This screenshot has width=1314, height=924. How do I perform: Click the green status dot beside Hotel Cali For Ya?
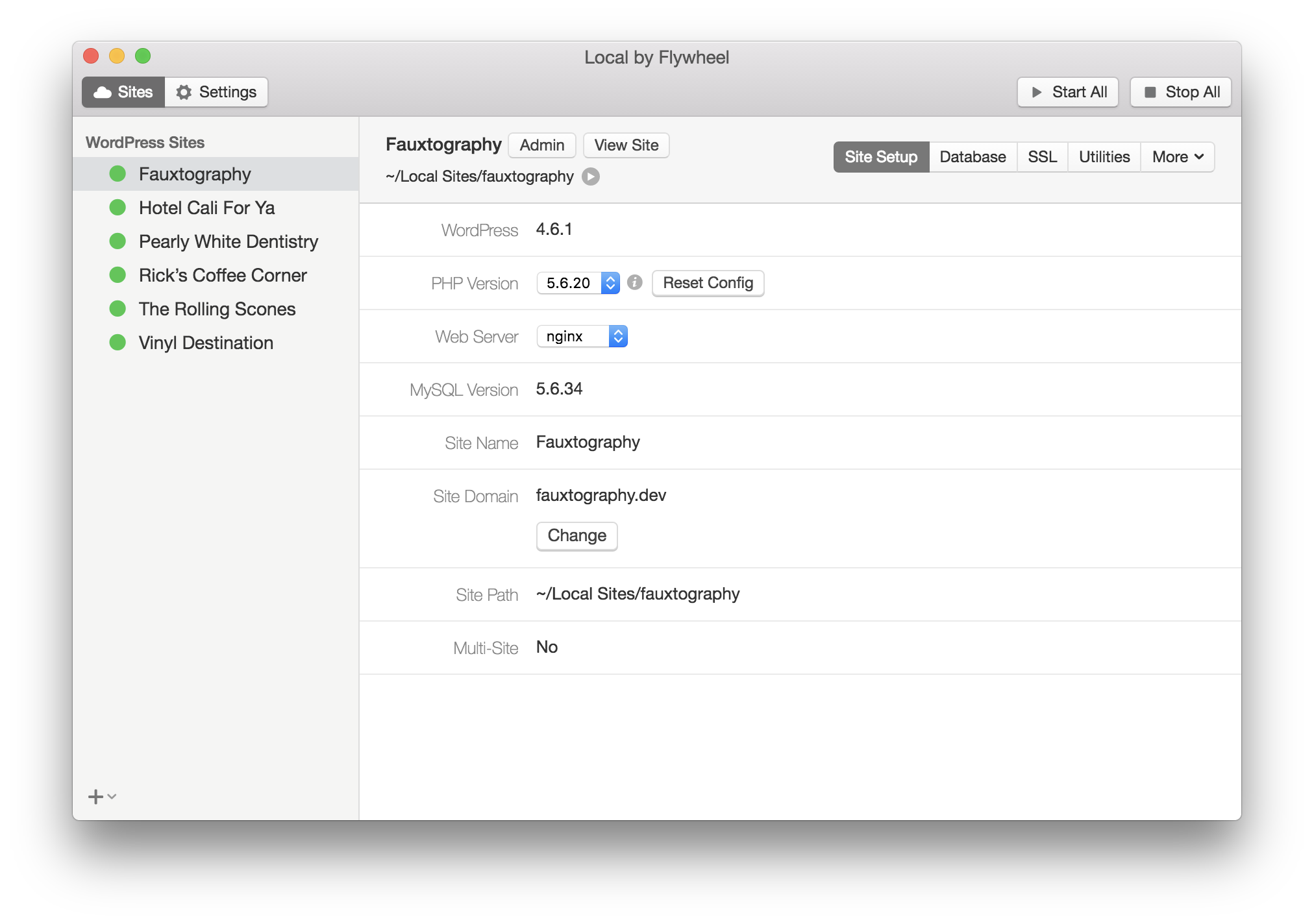(118, 208)
